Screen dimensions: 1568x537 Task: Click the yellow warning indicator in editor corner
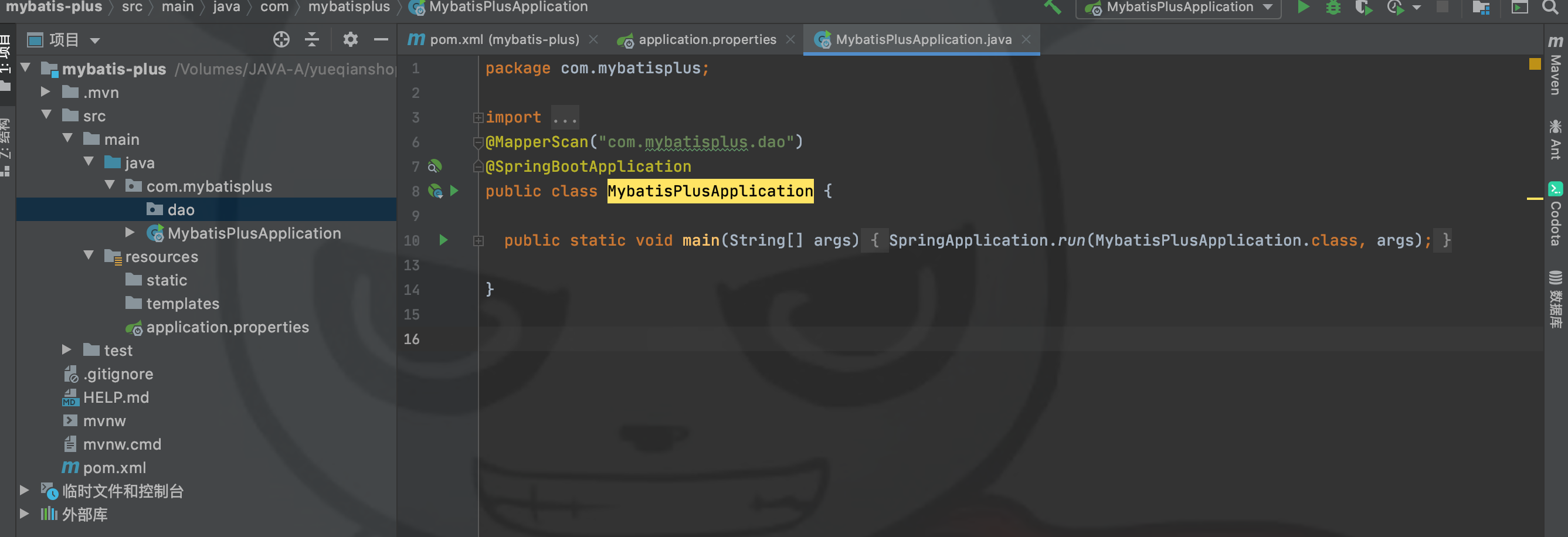[1535, 64]
